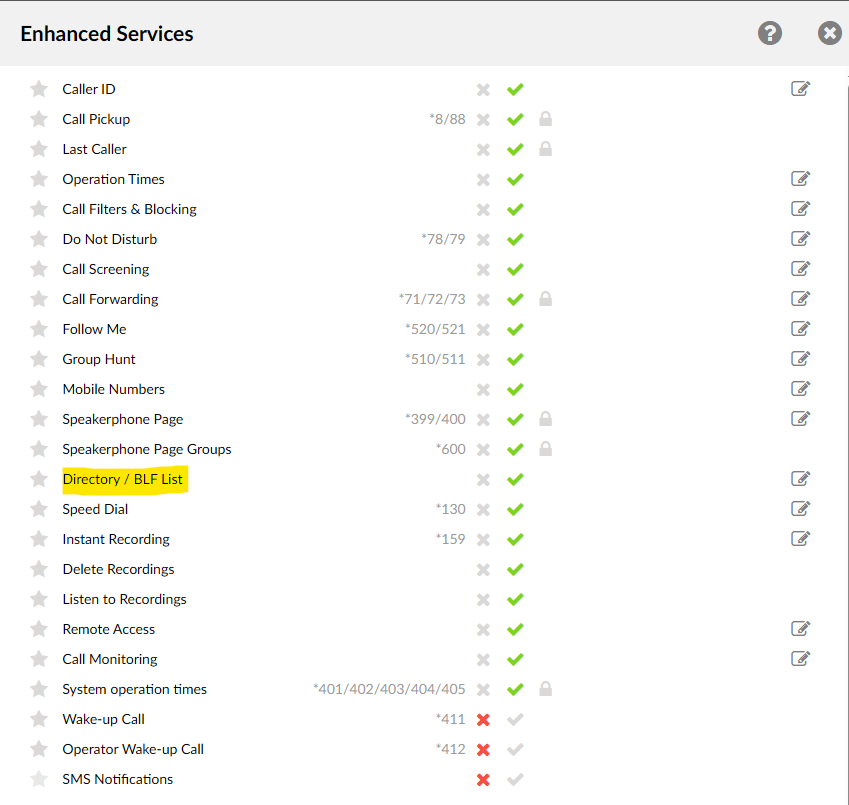Edit the Call Monitoring settings
Screen dimensions: 849x805
click(800, 658)
